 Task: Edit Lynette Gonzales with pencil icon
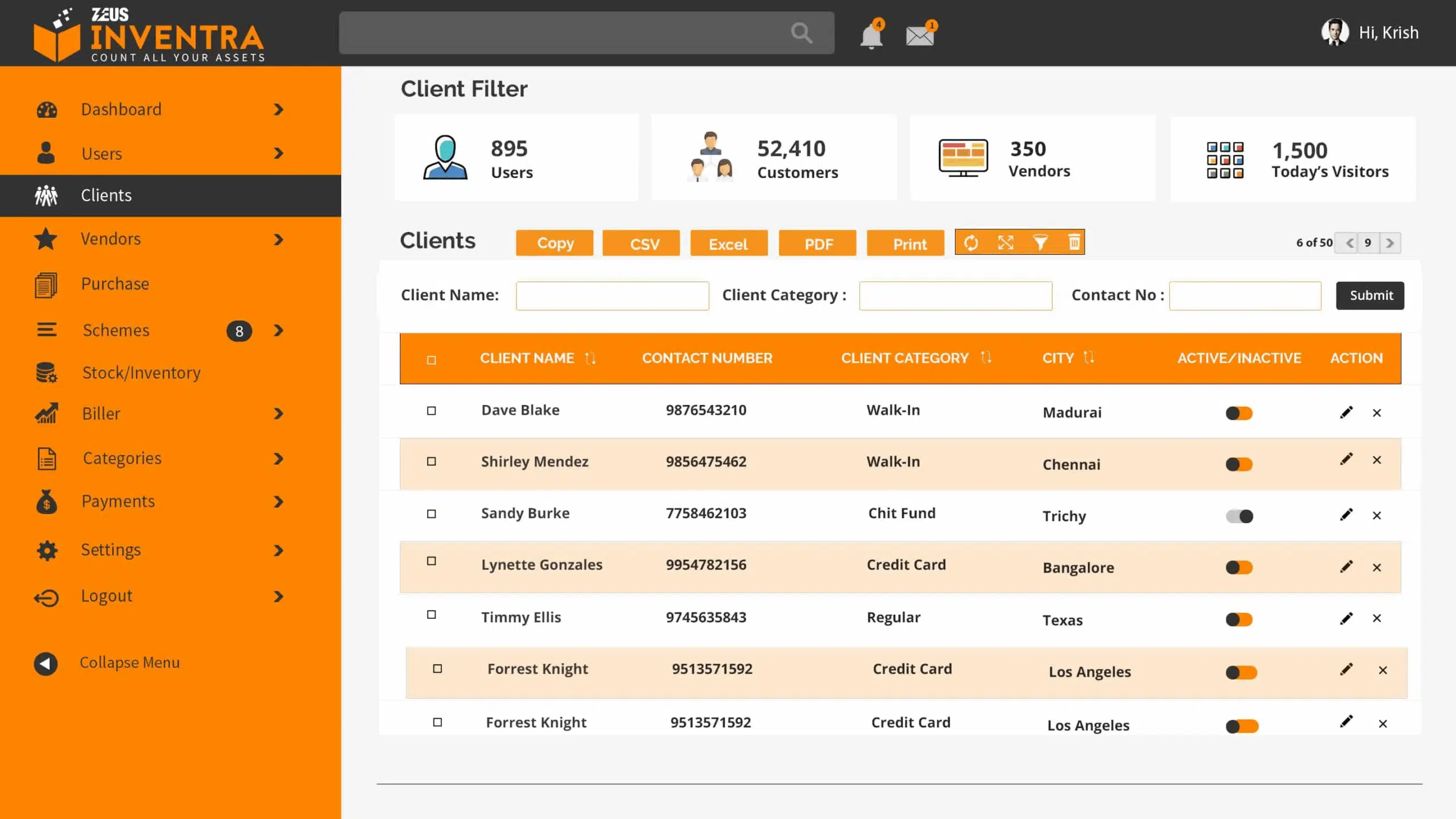click(x=1346, y=566)
